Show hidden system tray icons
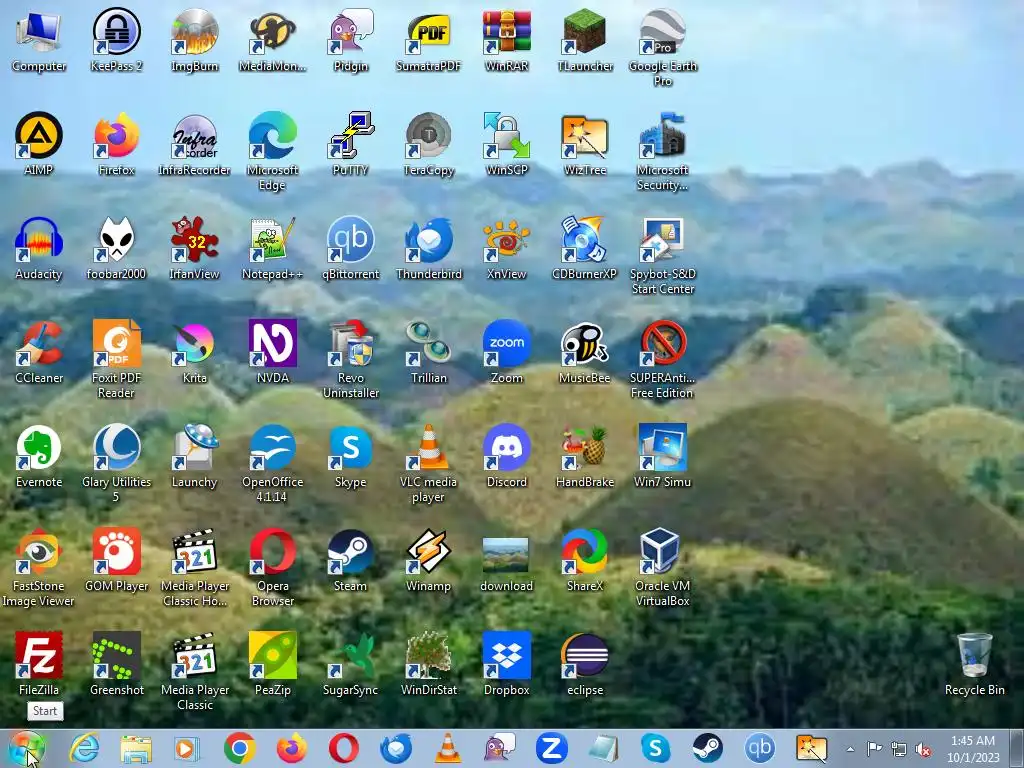 pos(850,749)
